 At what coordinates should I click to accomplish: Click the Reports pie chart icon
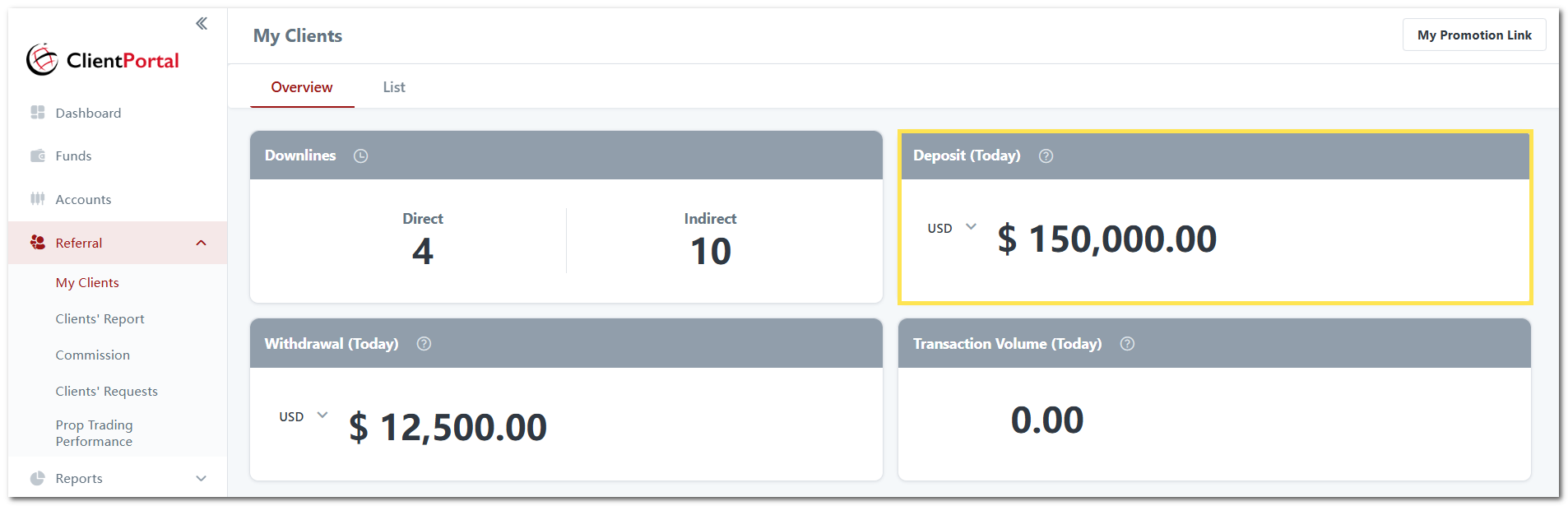[x=38, y=478]
